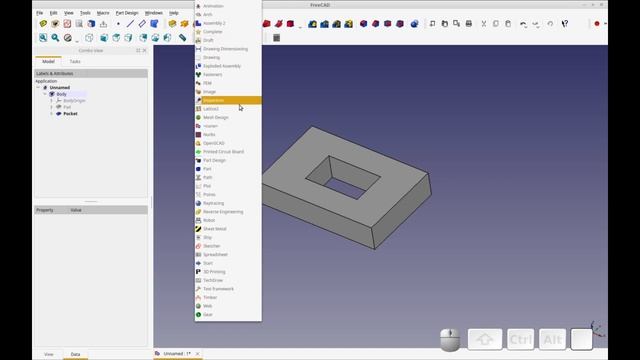Click the Draw Style icon
This screenshot has height=360, width=640.
(x=68, y=38)
